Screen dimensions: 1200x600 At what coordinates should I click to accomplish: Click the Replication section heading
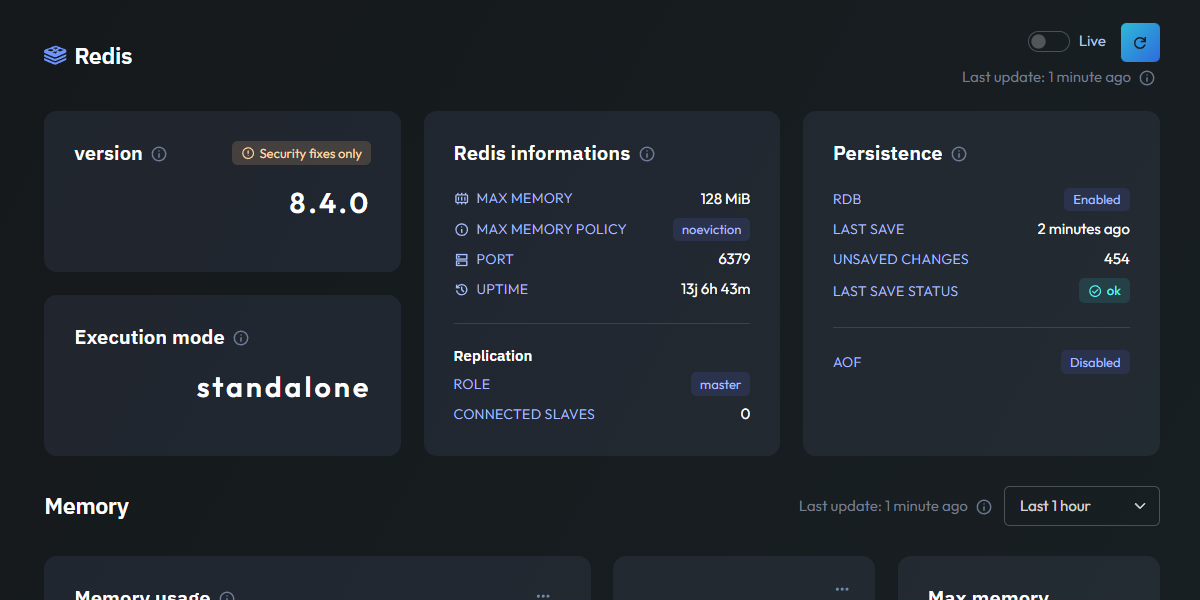coord(493,356)
